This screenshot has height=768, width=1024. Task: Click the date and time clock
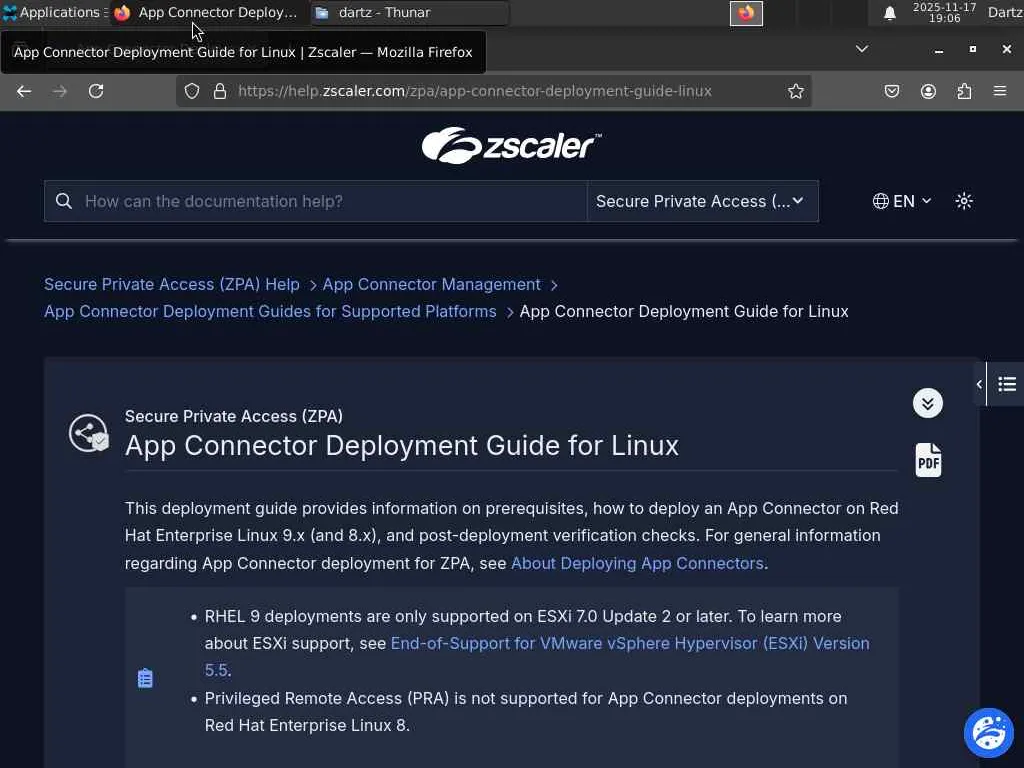[944, 12]
